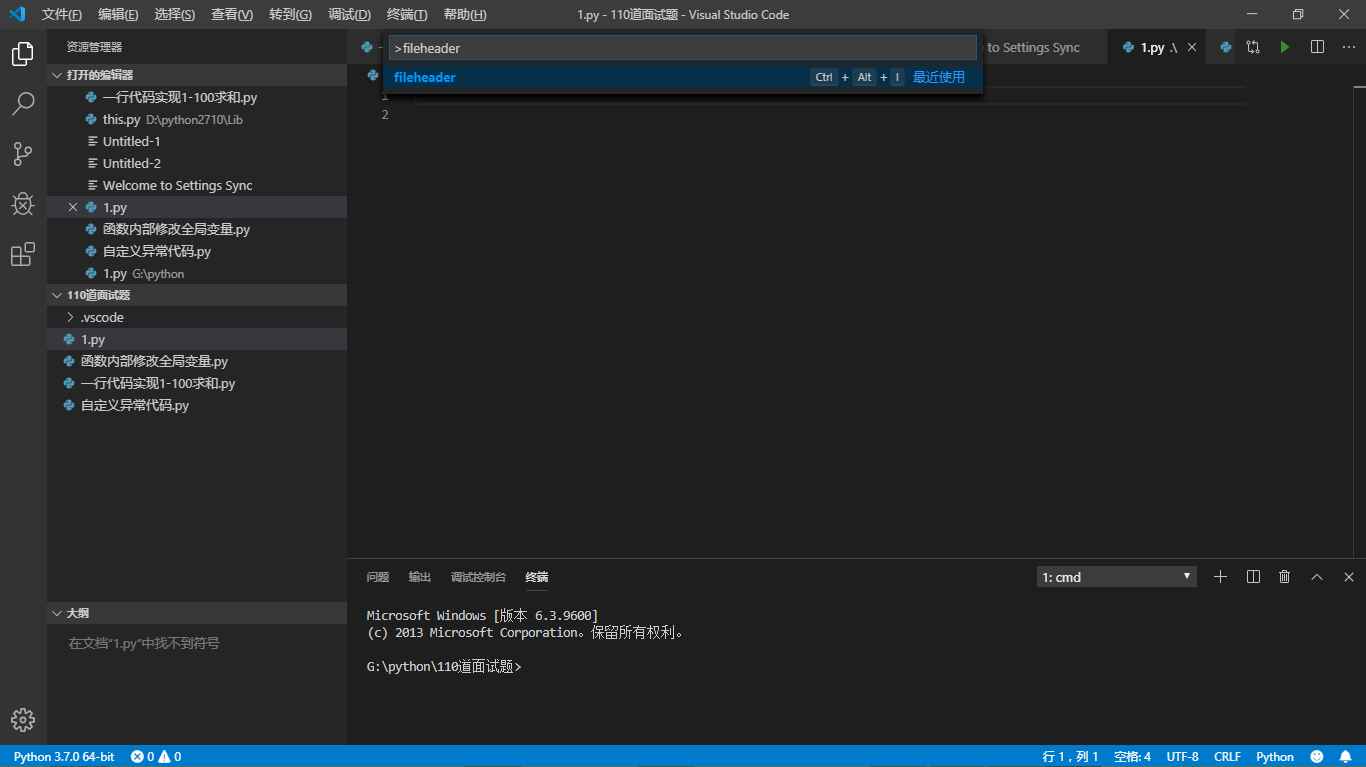Open the 1: cmd terminal selector dropdown
1366x767 pixels.
coord(1115,576)
